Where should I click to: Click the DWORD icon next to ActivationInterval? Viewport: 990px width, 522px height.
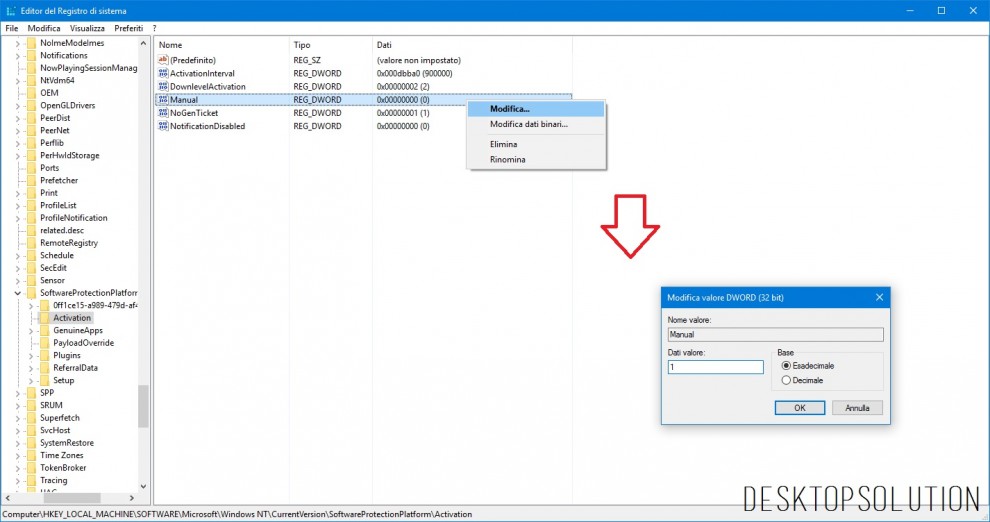click(x=163, y=74)
